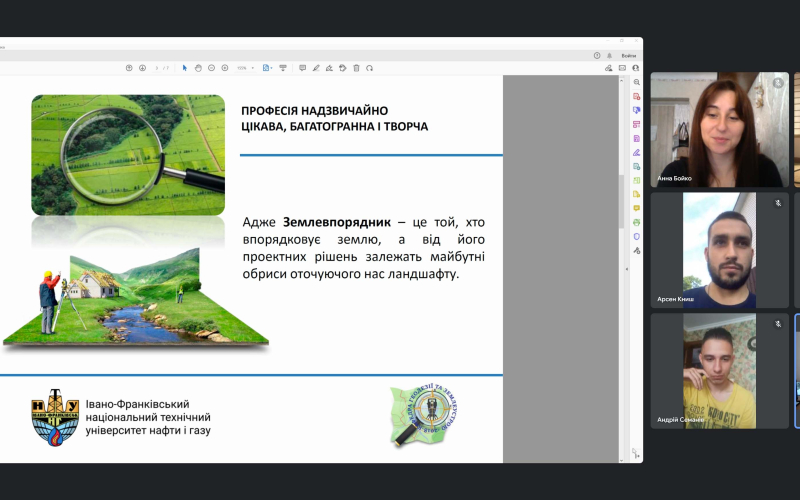
Task: Open the pink Edit PDF tool
Action: (636, 124)
